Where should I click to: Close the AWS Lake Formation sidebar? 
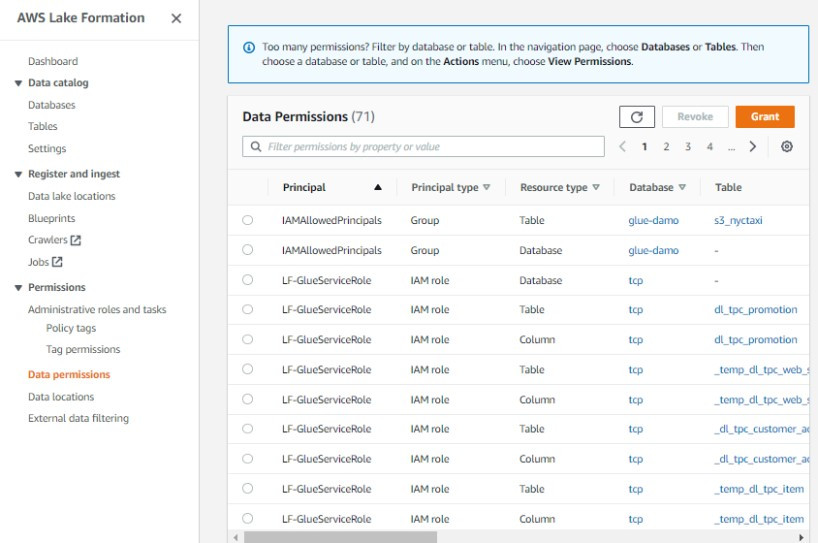(176, 19)
